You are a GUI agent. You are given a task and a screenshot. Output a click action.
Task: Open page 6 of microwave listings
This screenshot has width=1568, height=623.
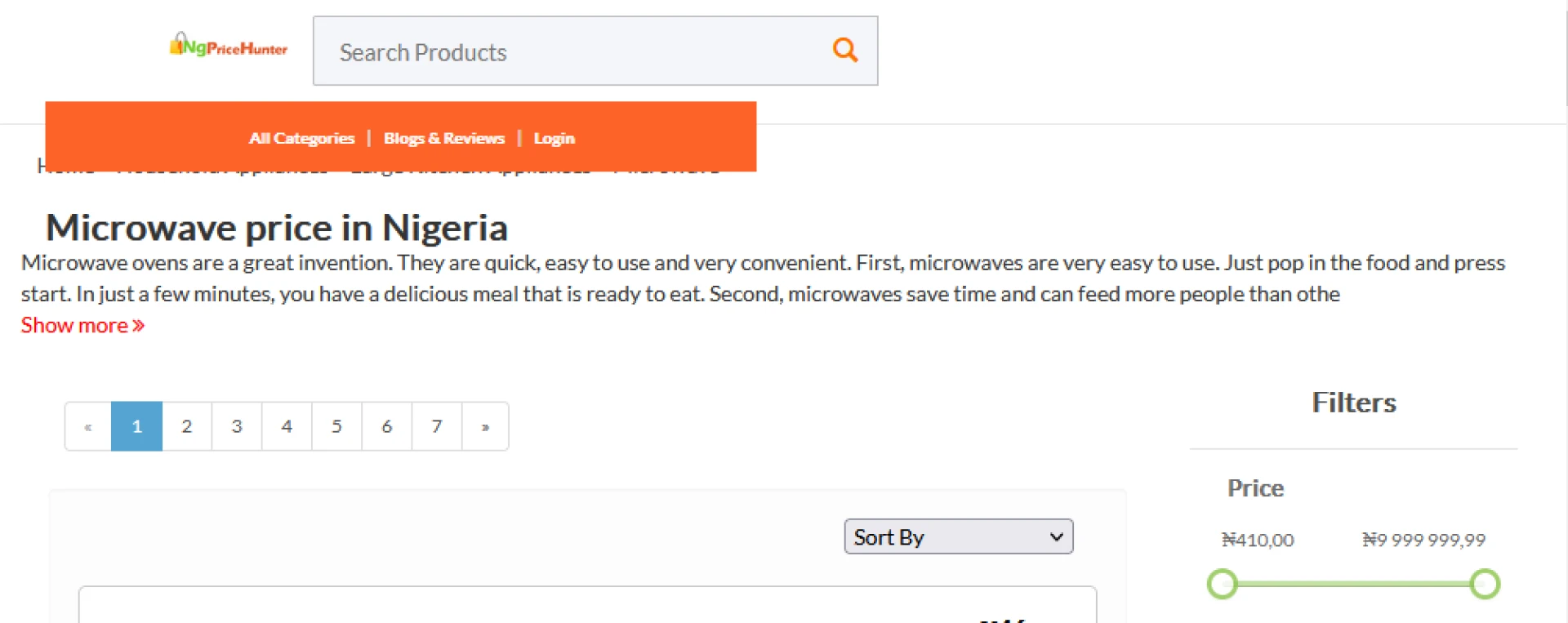pyautogui.click(x=387, y=426)
